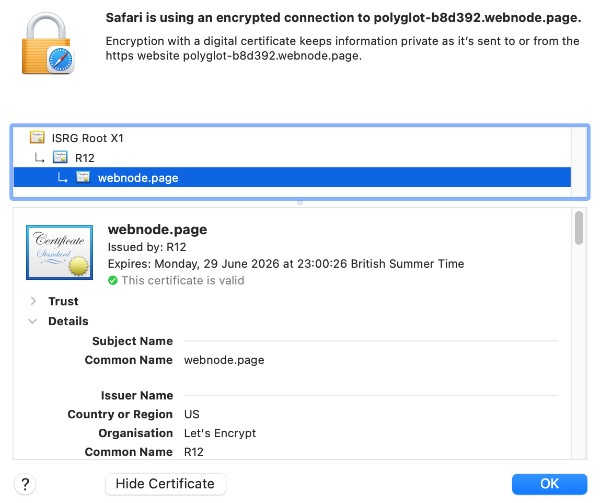This screenshot has height=503, width=601.
Task: Click the green valid checkmark icon
Action: pyautogui.click(x=113, y=280)
